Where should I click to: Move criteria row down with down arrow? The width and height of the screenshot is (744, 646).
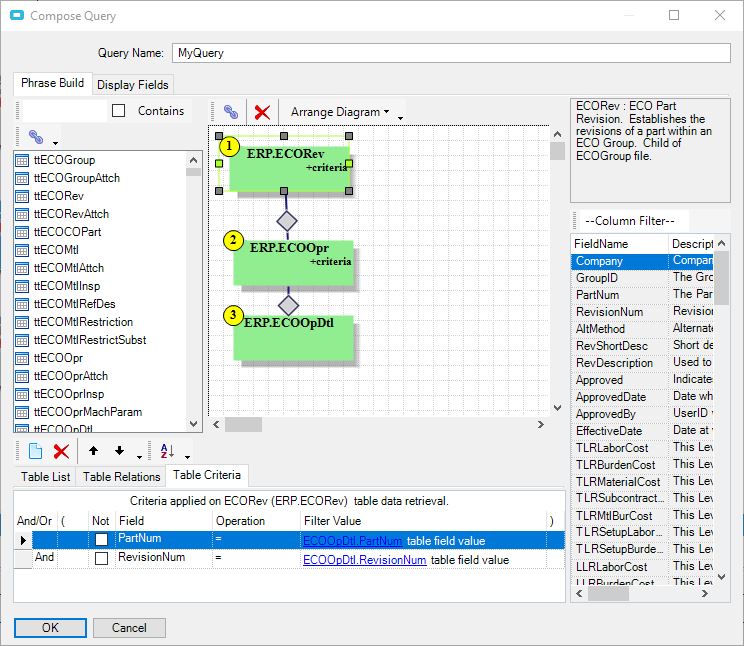[x=119, y=451]
